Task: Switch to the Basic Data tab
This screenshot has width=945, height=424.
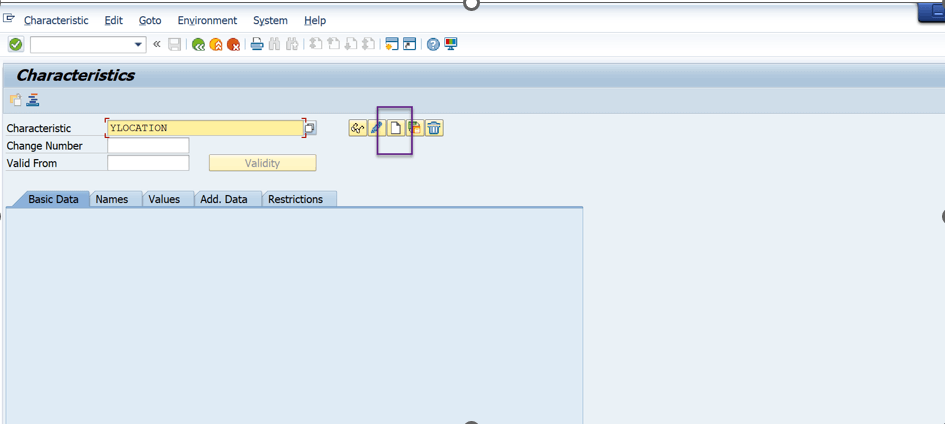Action: coord(53,199)
